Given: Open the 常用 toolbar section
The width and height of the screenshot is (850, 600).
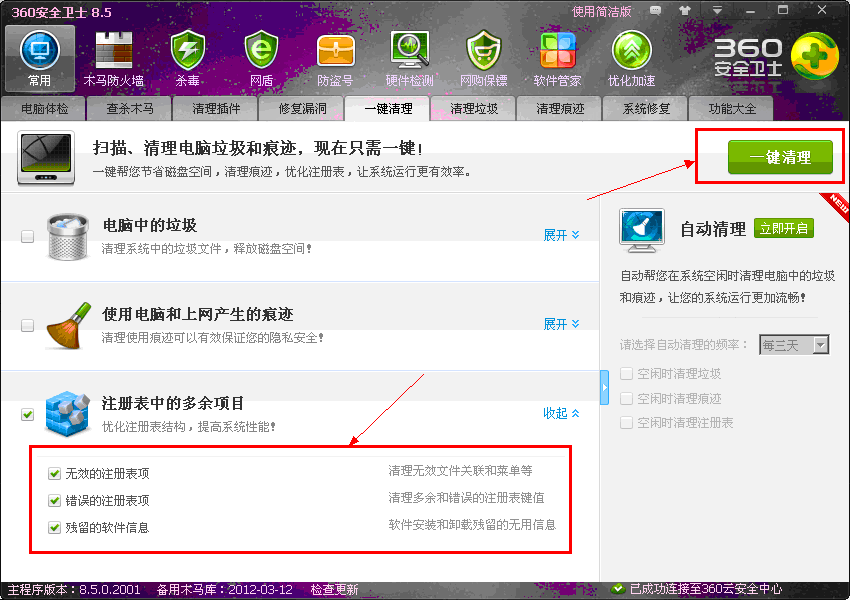Looking at the screenshot, I should point(40,59).
